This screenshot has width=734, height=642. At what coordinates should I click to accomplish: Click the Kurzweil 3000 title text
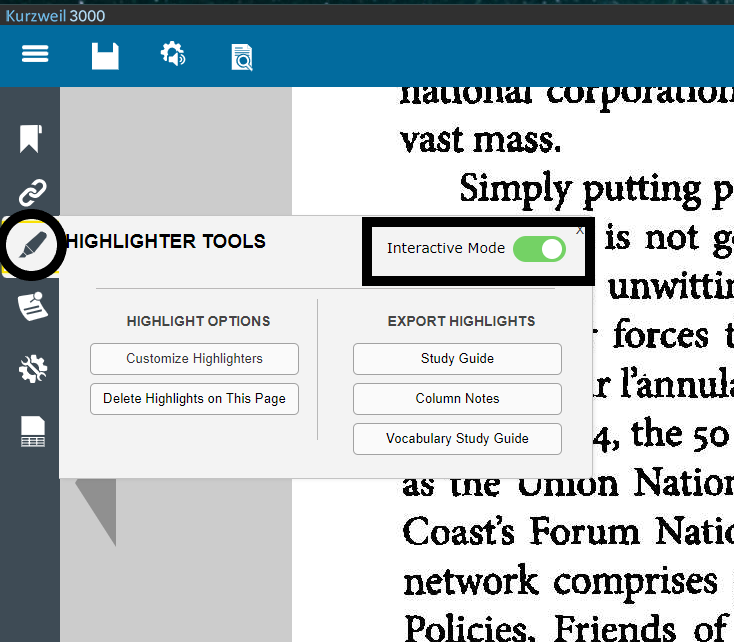pyautogui.click(x=55, y=16)
